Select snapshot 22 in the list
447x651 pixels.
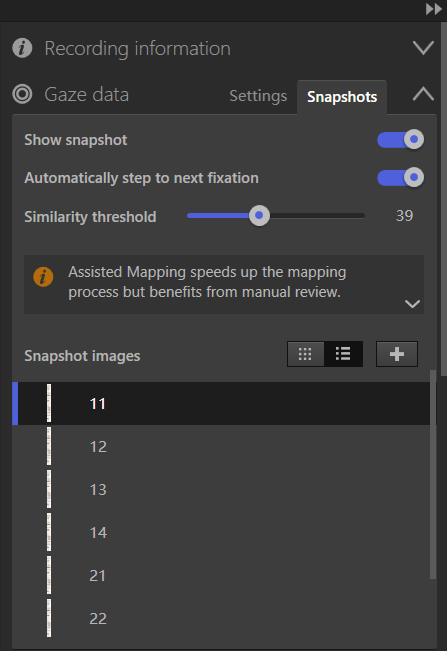pyautogui.click(x=221, y=619)
